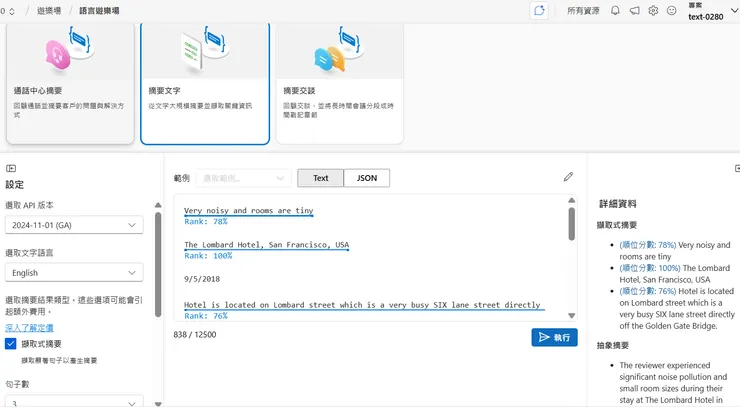Click the '(順位分數: 76%)' score in details
Screen dimensions: 740x409
pos(648,291)
